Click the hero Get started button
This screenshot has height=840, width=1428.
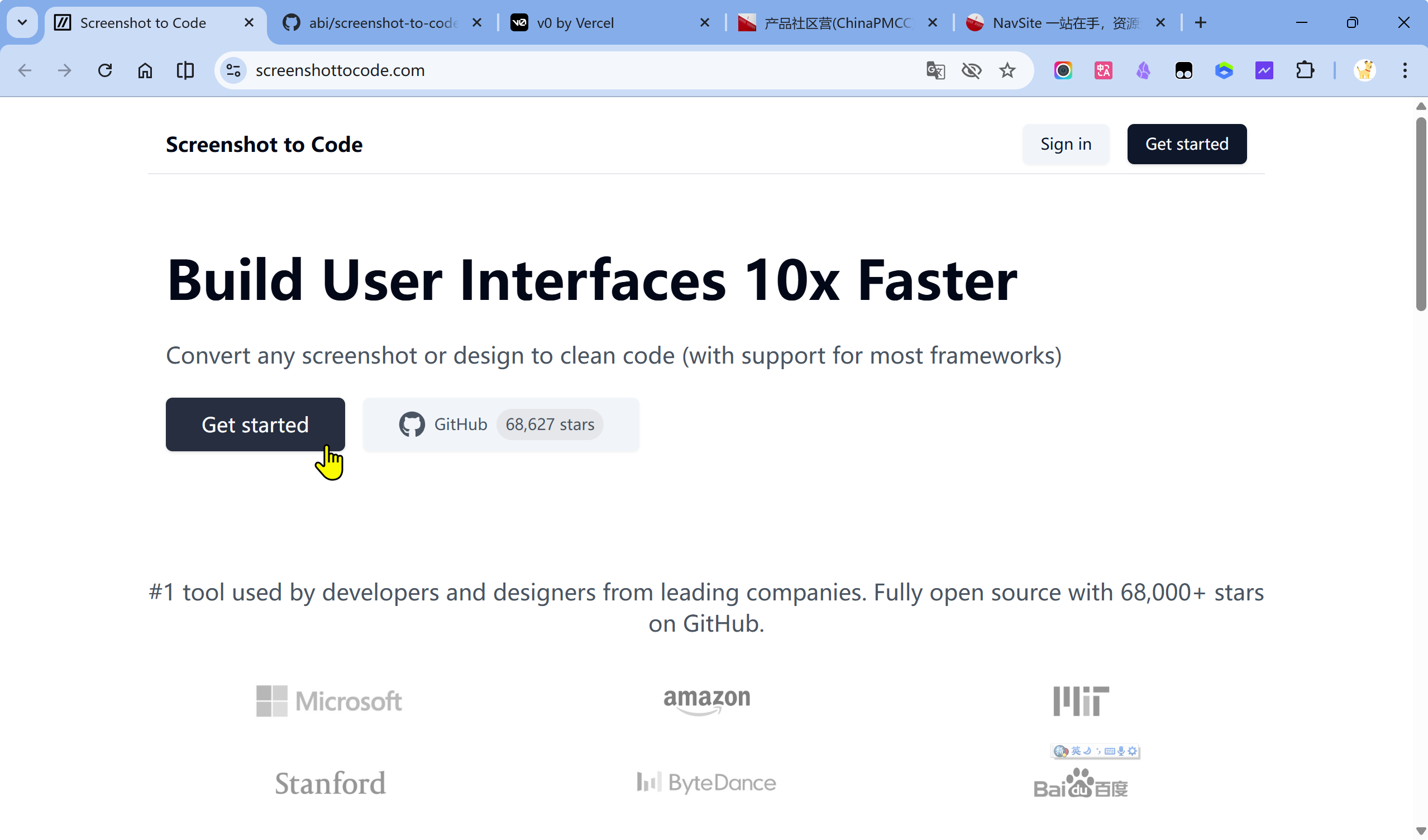[255, 424]
